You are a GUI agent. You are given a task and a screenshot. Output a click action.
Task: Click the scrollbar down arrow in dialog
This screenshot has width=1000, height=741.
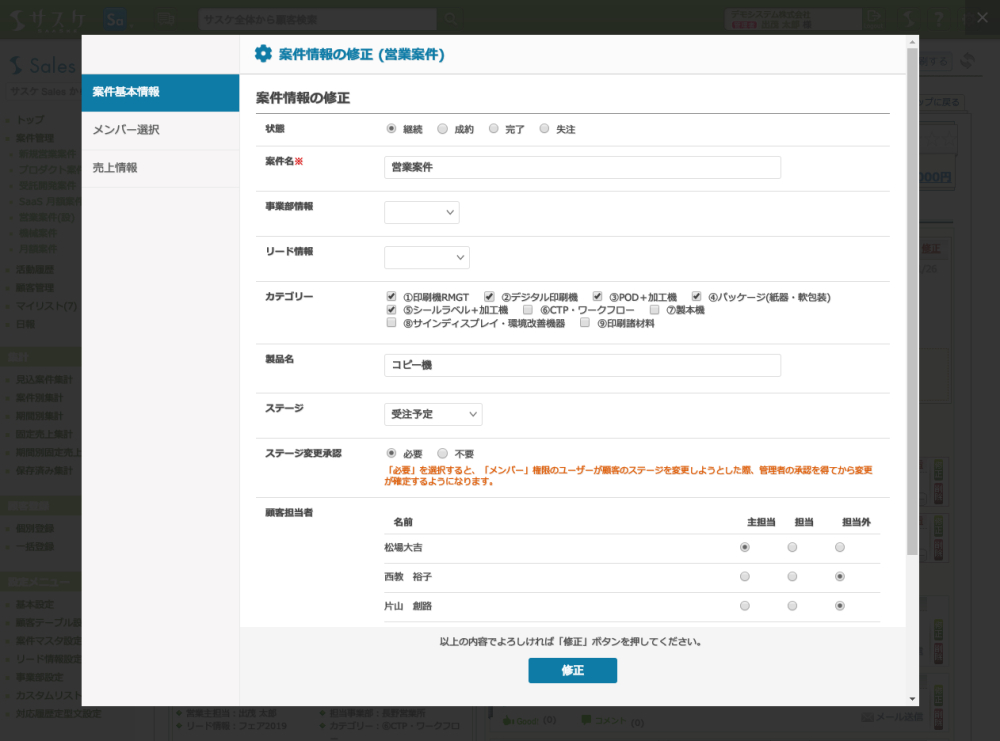tap(912, 698)
